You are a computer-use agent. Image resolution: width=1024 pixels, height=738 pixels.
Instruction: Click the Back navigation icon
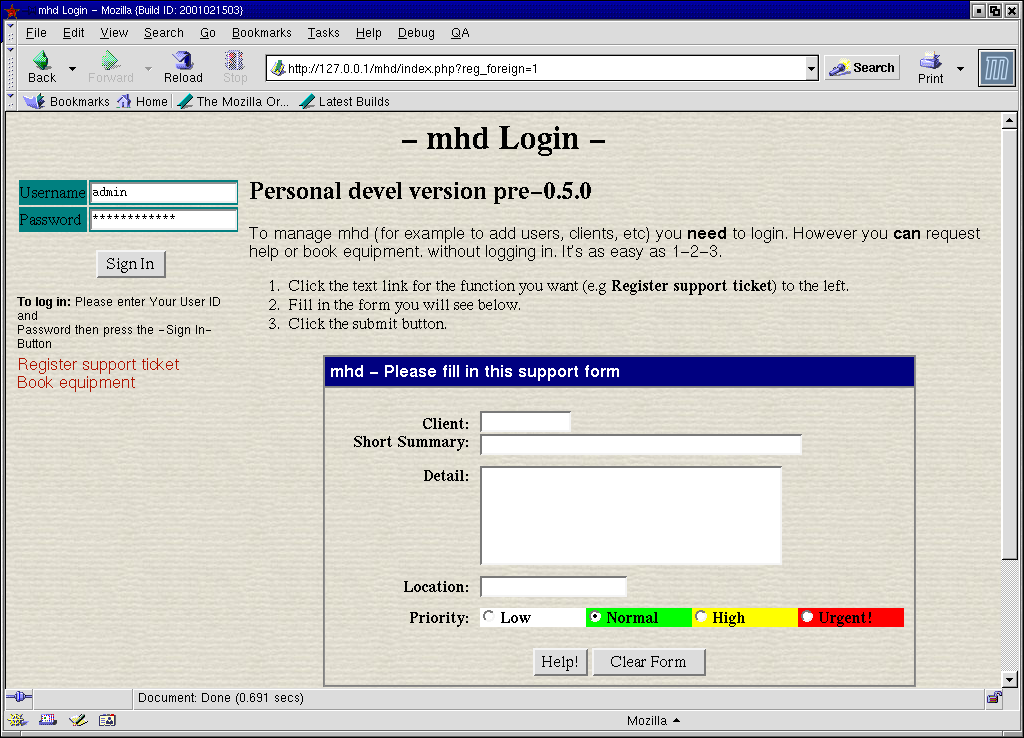tap(42, 62)
